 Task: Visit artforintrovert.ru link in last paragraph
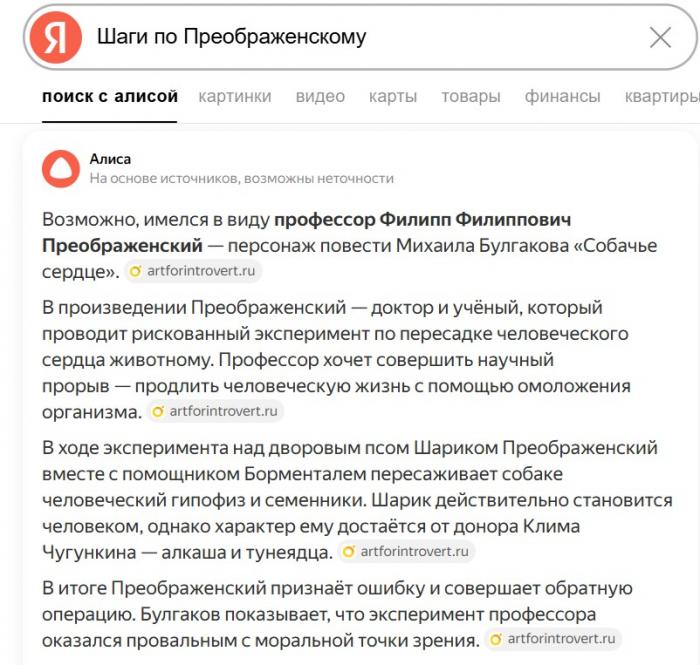pos(561,639)
